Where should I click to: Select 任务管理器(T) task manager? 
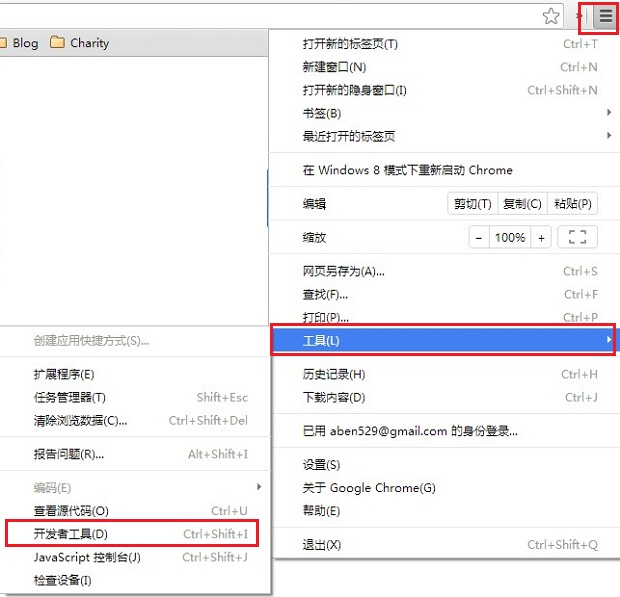click(70, 397)
